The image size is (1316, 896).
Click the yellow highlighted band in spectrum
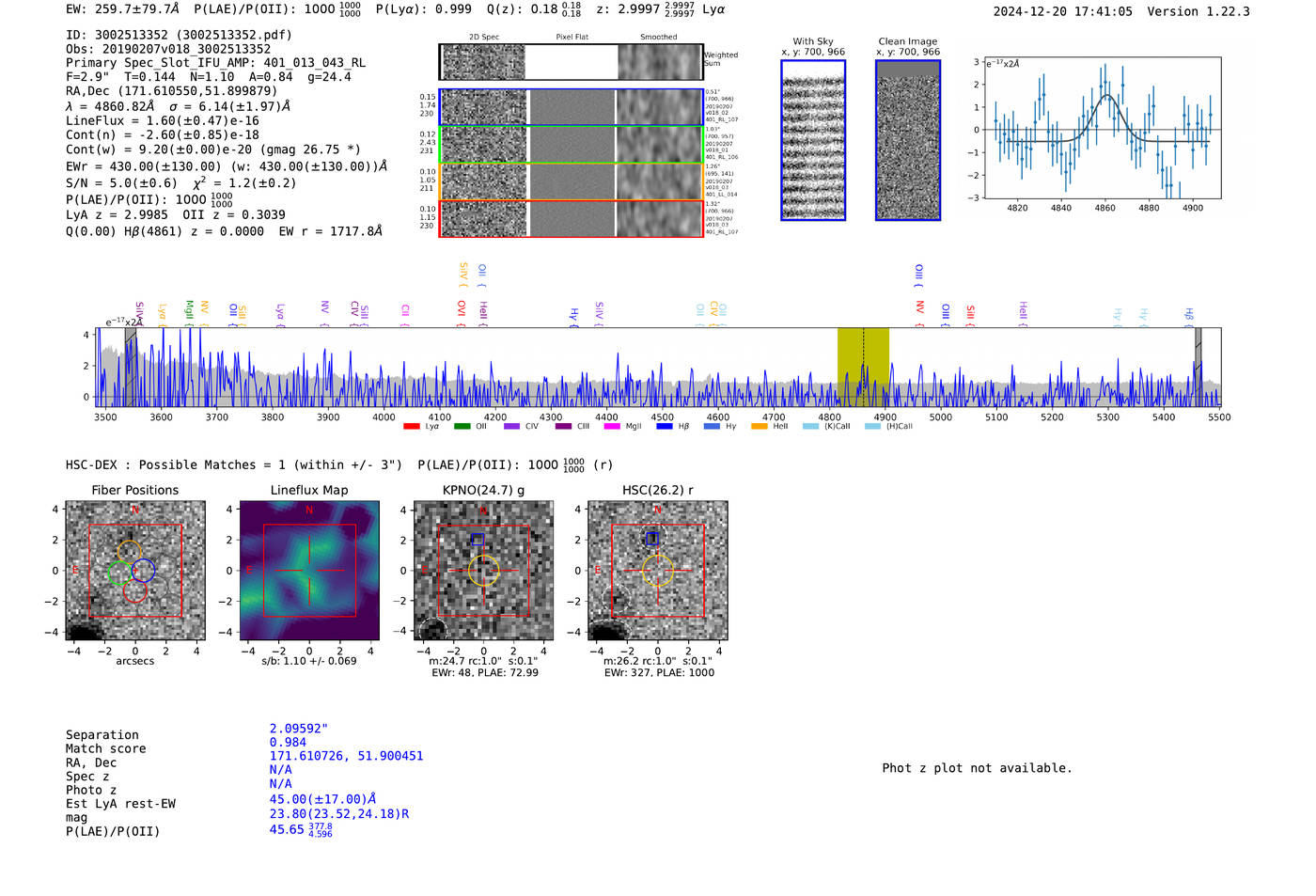click(x=863, y=367)
